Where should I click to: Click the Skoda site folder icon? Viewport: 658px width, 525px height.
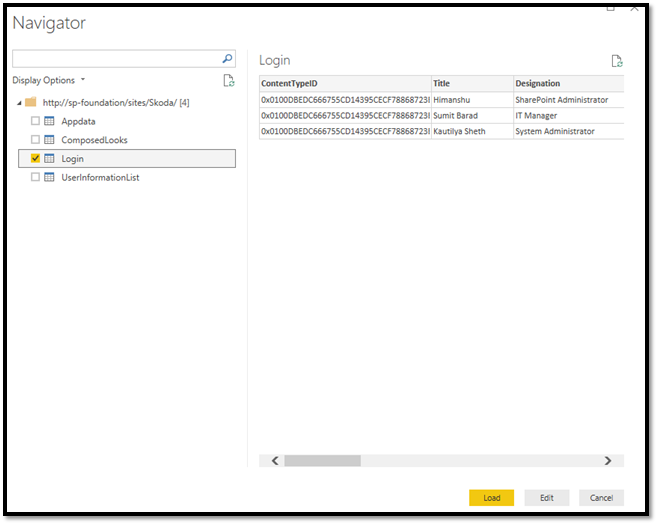click(30, 102)
